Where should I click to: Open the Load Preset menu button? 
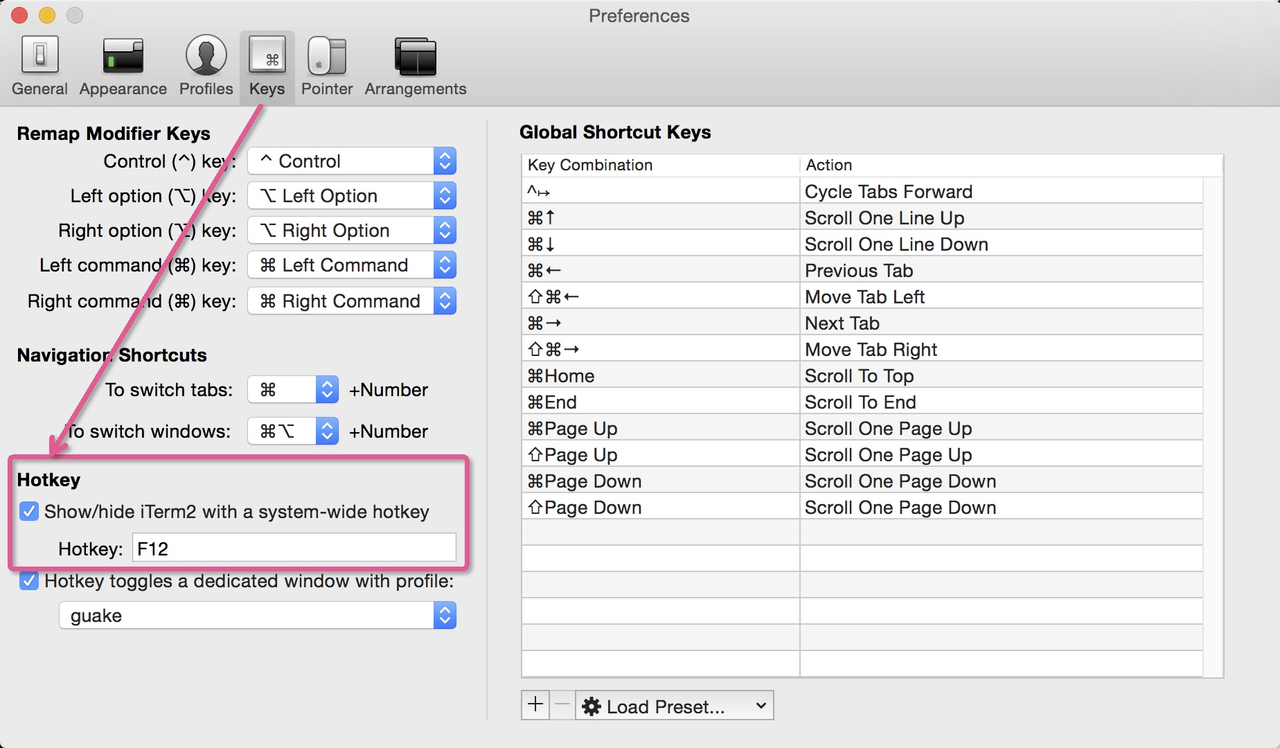[x=675, y=706]
